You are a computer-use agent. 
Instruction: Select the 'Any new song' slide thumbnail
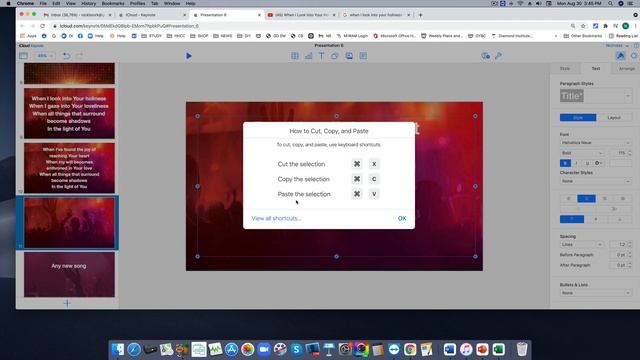pyautogui.click(x=69, y=274)
